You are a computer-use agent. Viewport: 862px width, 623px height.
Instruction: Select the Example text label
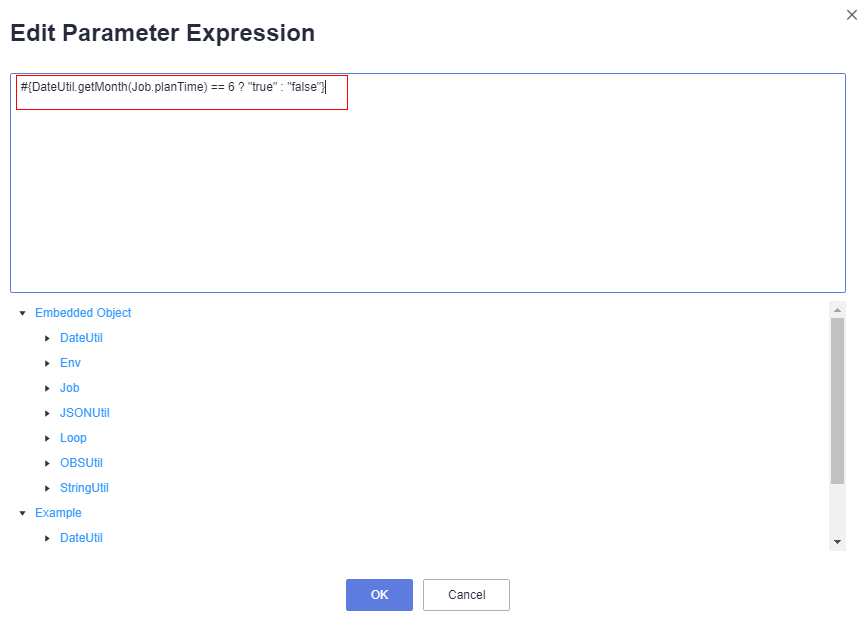coord(58,513)
